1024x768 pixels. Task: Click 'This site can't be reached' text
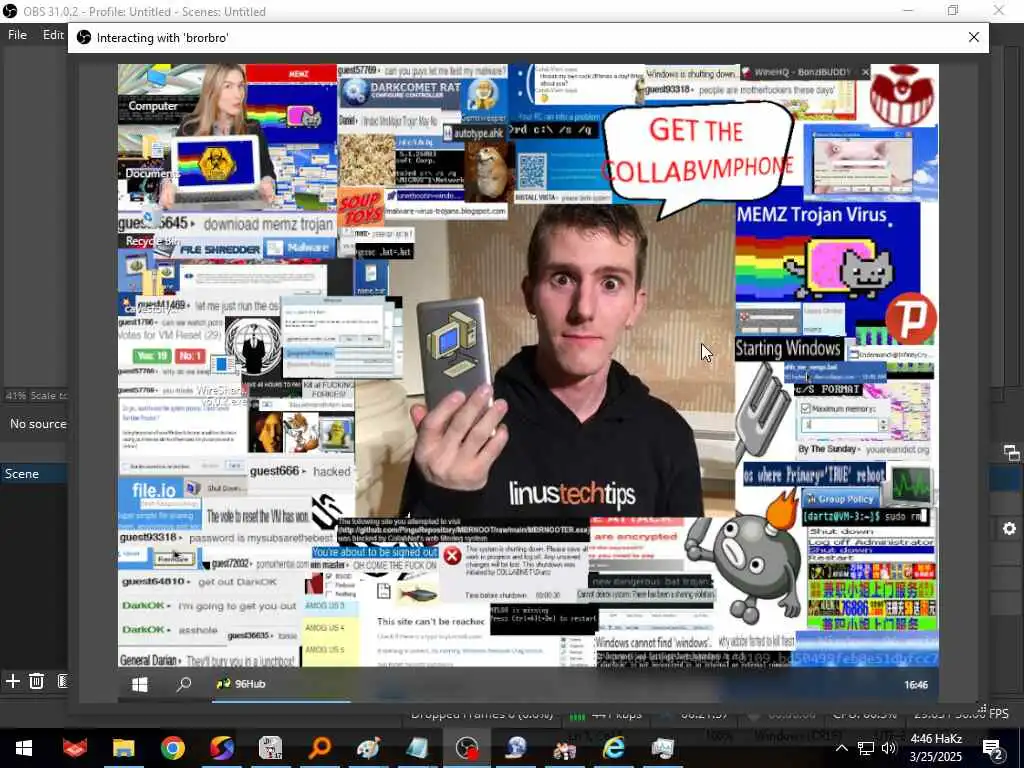click(x=430, y=621)
